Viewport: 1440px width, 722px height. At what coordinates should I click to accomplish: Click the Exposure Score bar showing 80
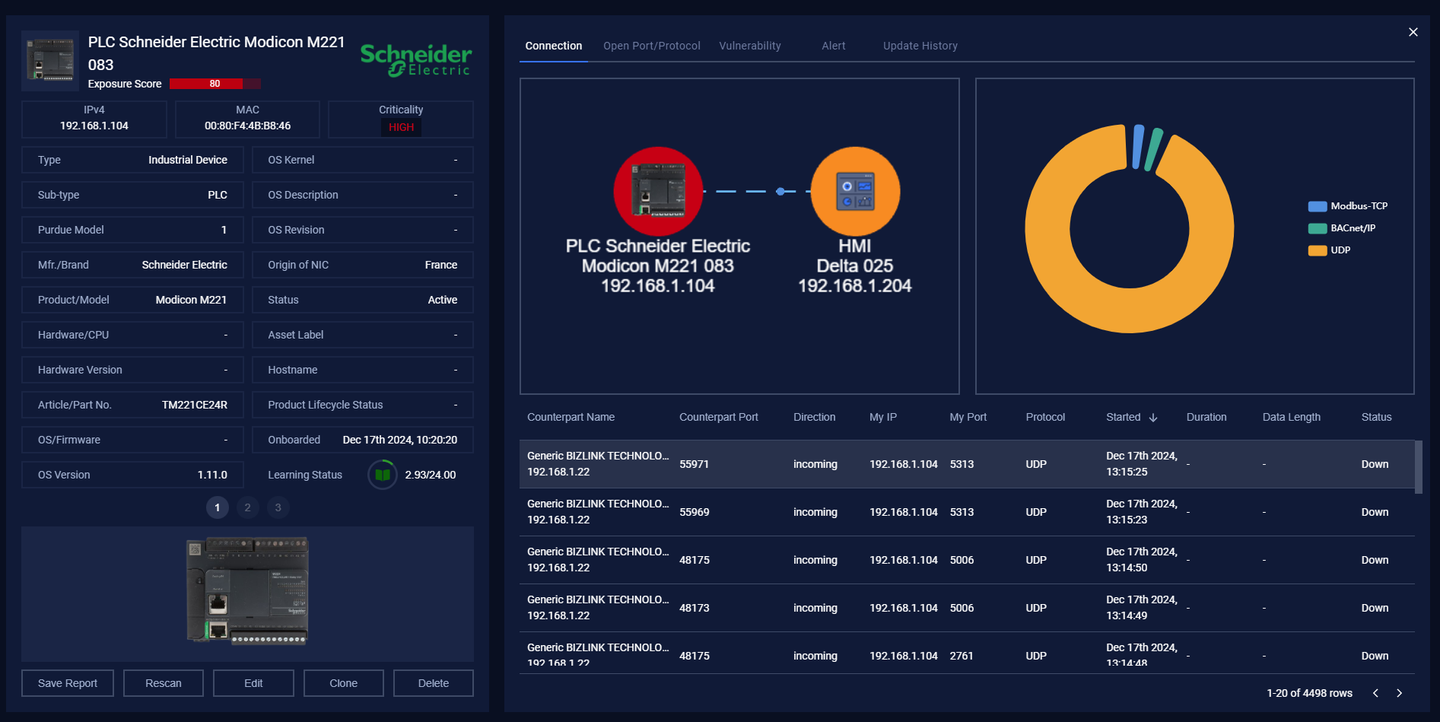tap(215, 84)
